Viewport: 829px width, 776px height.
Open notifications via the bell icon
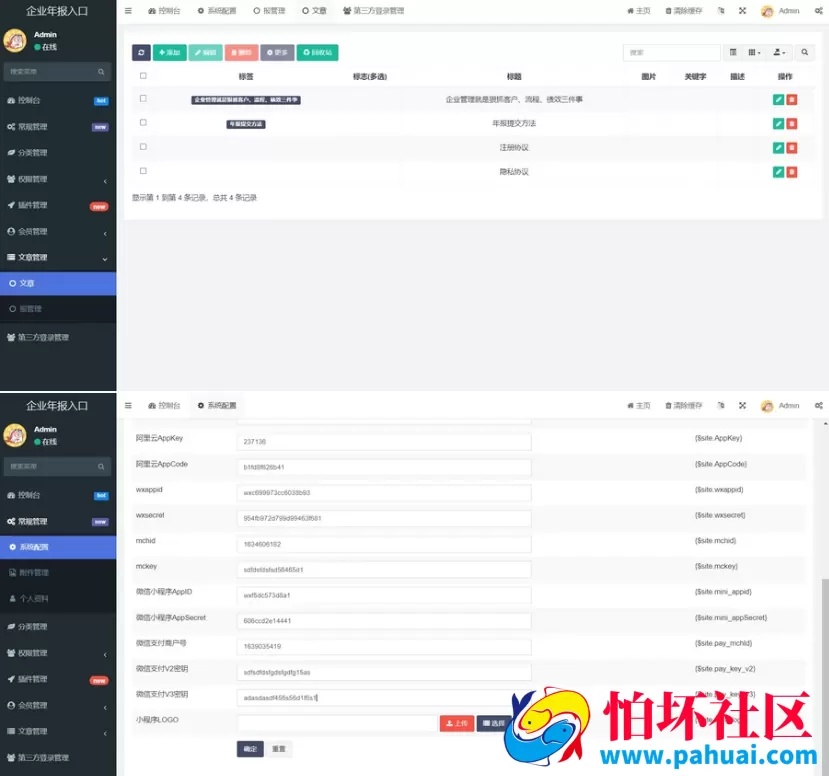click(x=719, y=11)
